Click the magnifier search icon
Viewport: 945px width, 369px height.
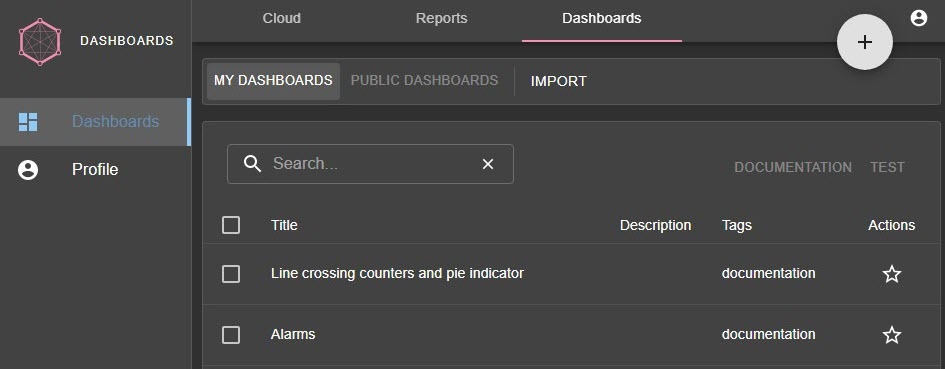coord(253,163)
